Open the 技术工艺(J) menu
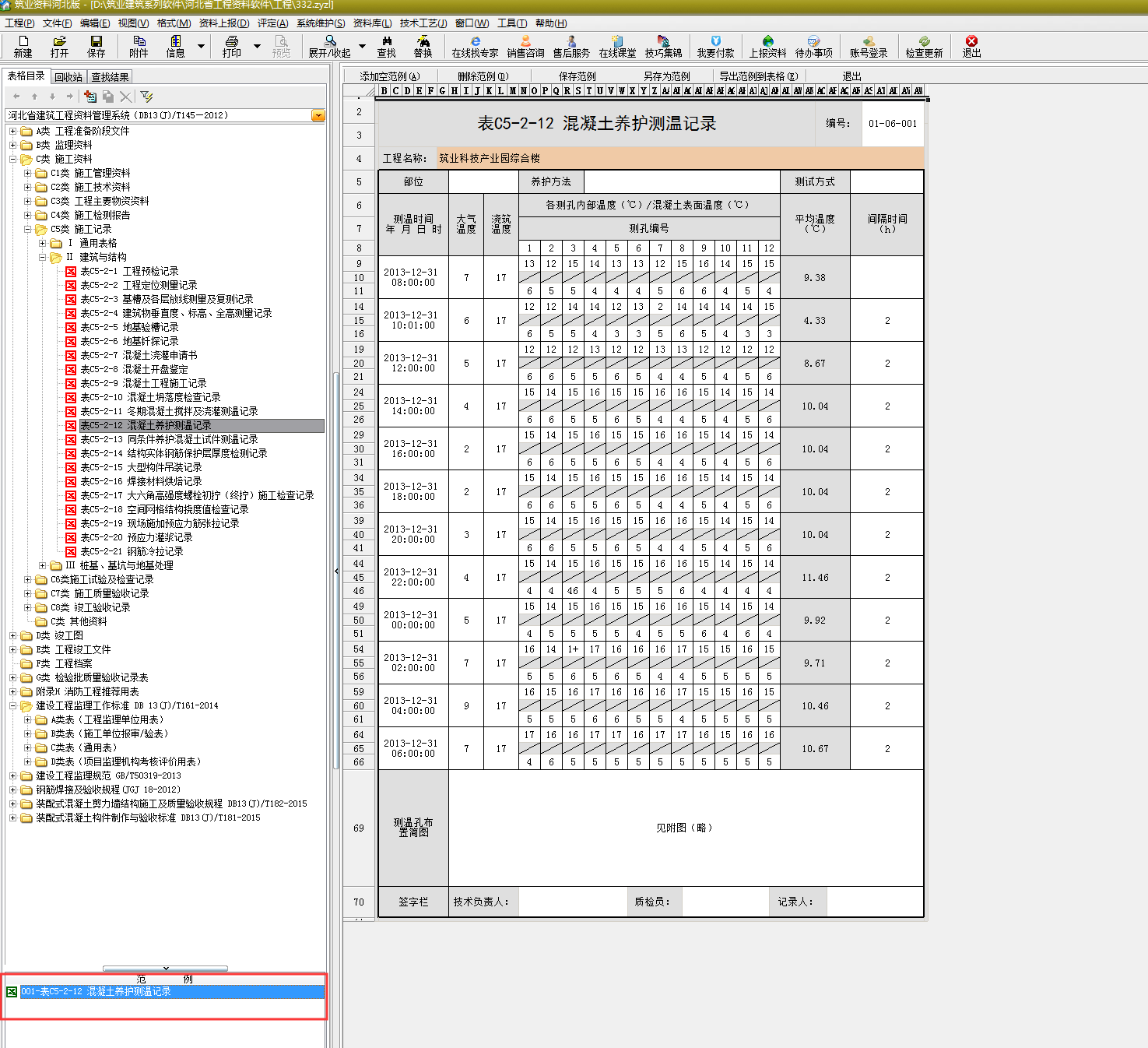1148x1048 pixels. coord(423,23)
